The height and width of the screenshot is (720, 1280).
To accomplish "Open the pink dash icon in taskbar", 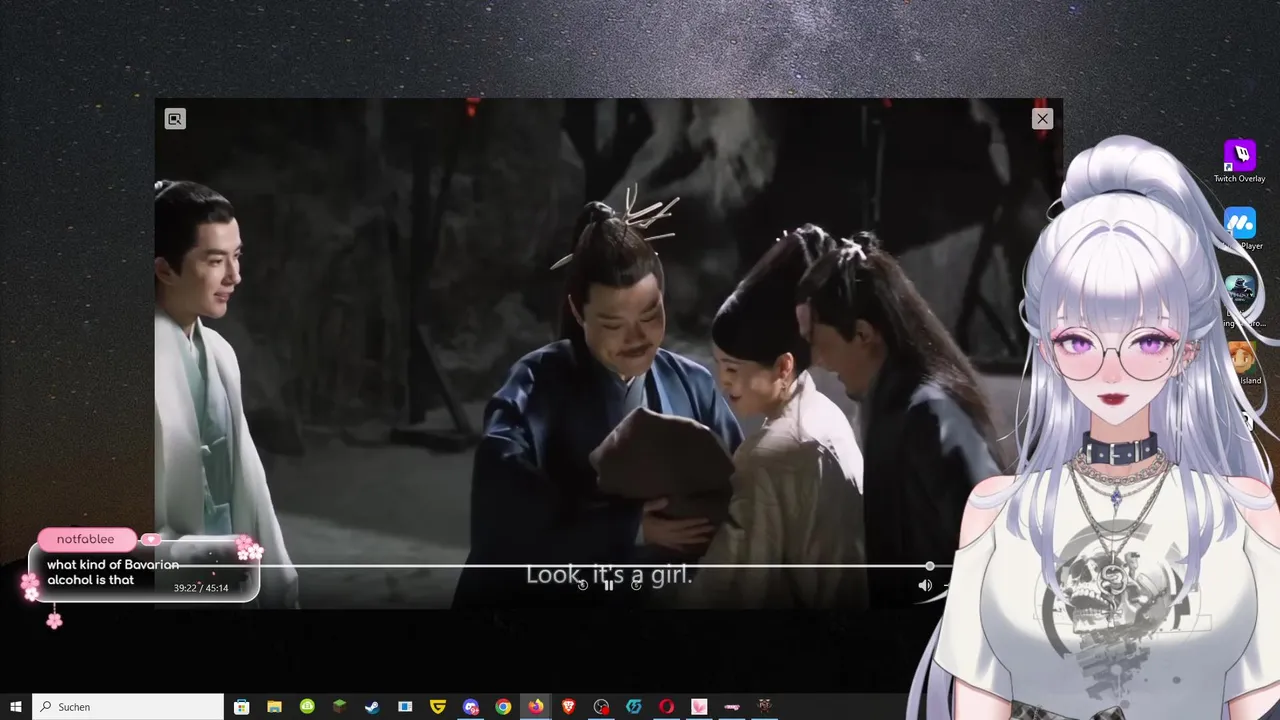I will point(732,707).
